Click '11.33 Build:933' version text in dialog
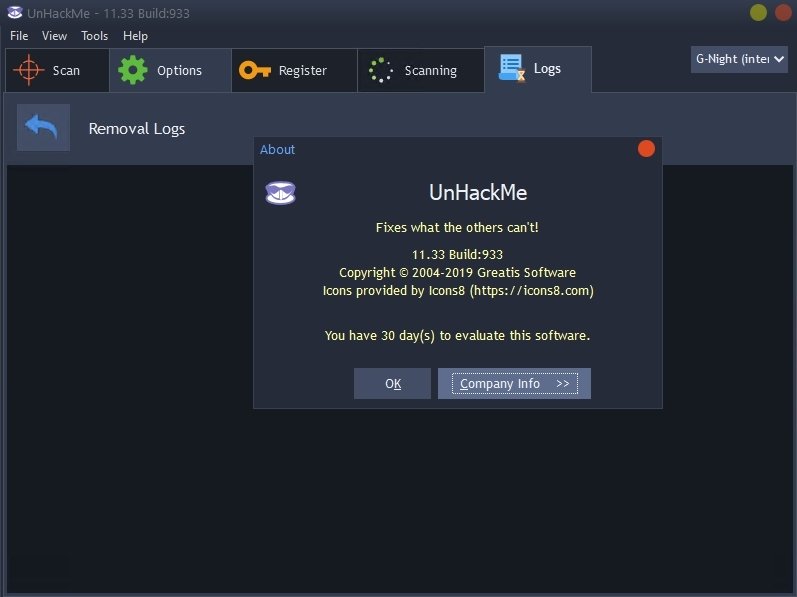 (x=457, y=254)
